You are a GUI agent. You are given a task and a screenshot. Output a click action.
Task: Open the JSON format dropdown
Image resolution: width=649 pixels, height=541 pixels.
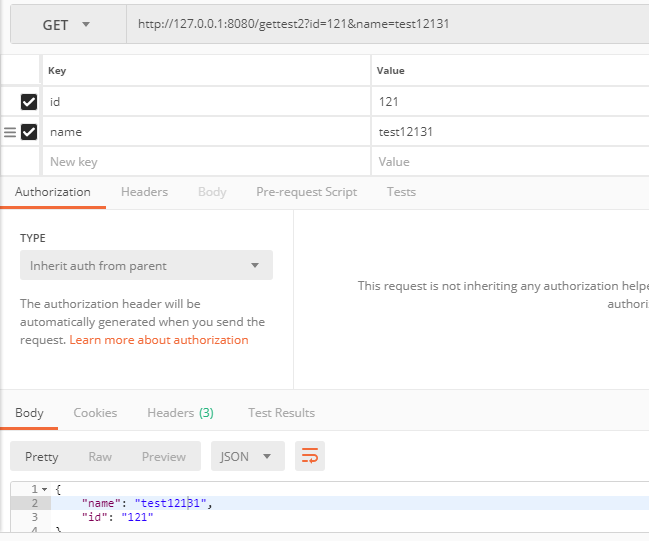[x=248, y=456]
